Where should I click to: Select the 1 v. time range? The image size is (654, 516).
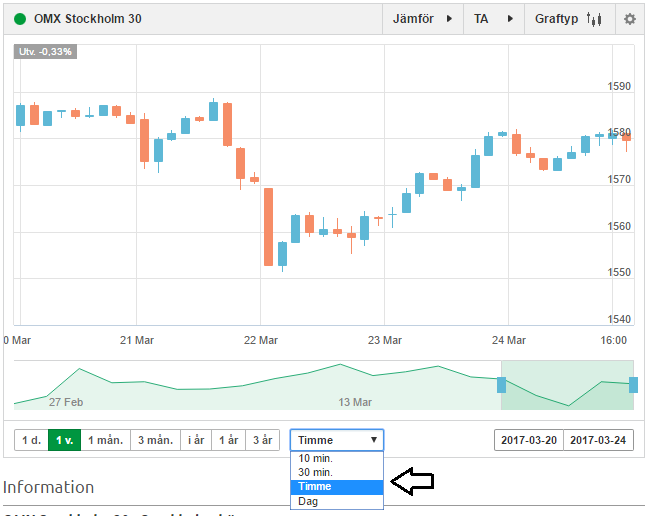pos(64,440)
